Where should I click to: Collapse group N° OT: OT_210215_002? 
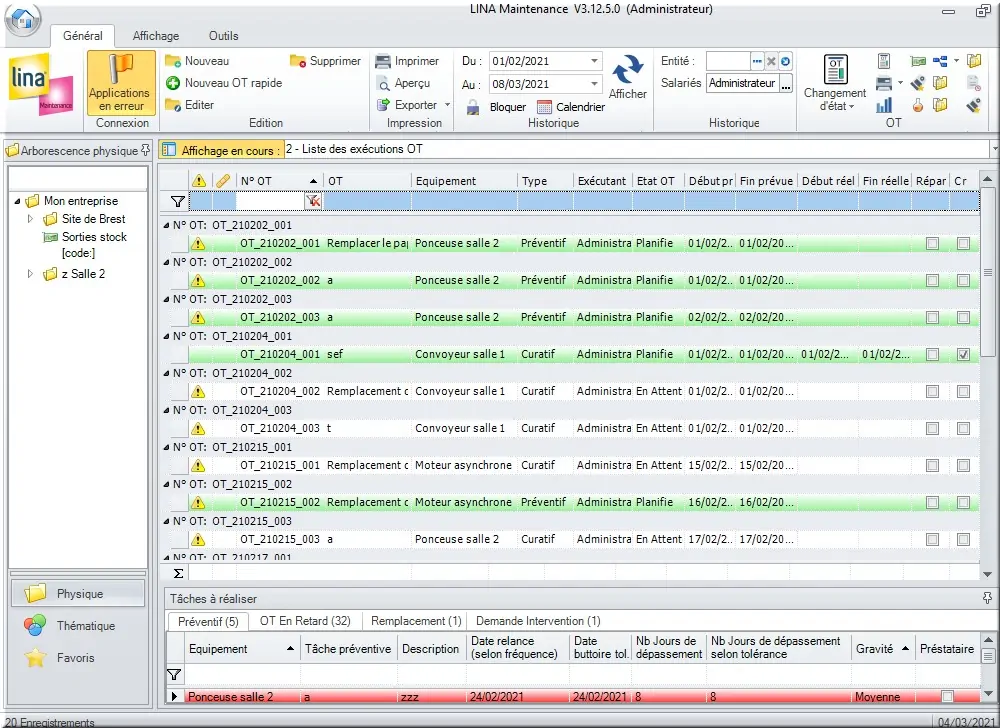tap(166, 484)
